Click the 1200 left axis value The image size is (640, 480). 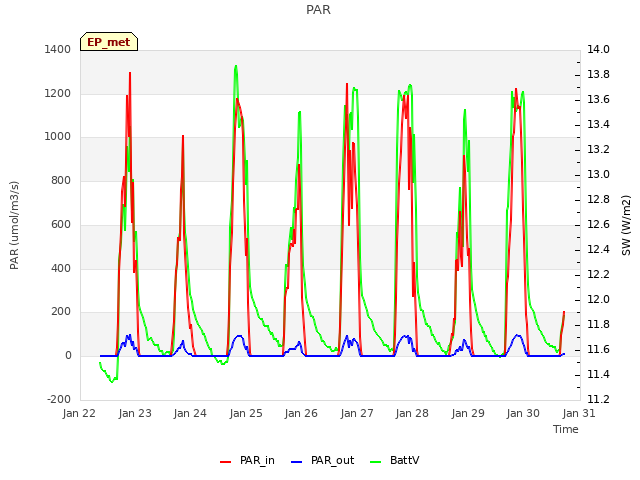(x=58, y=93)
